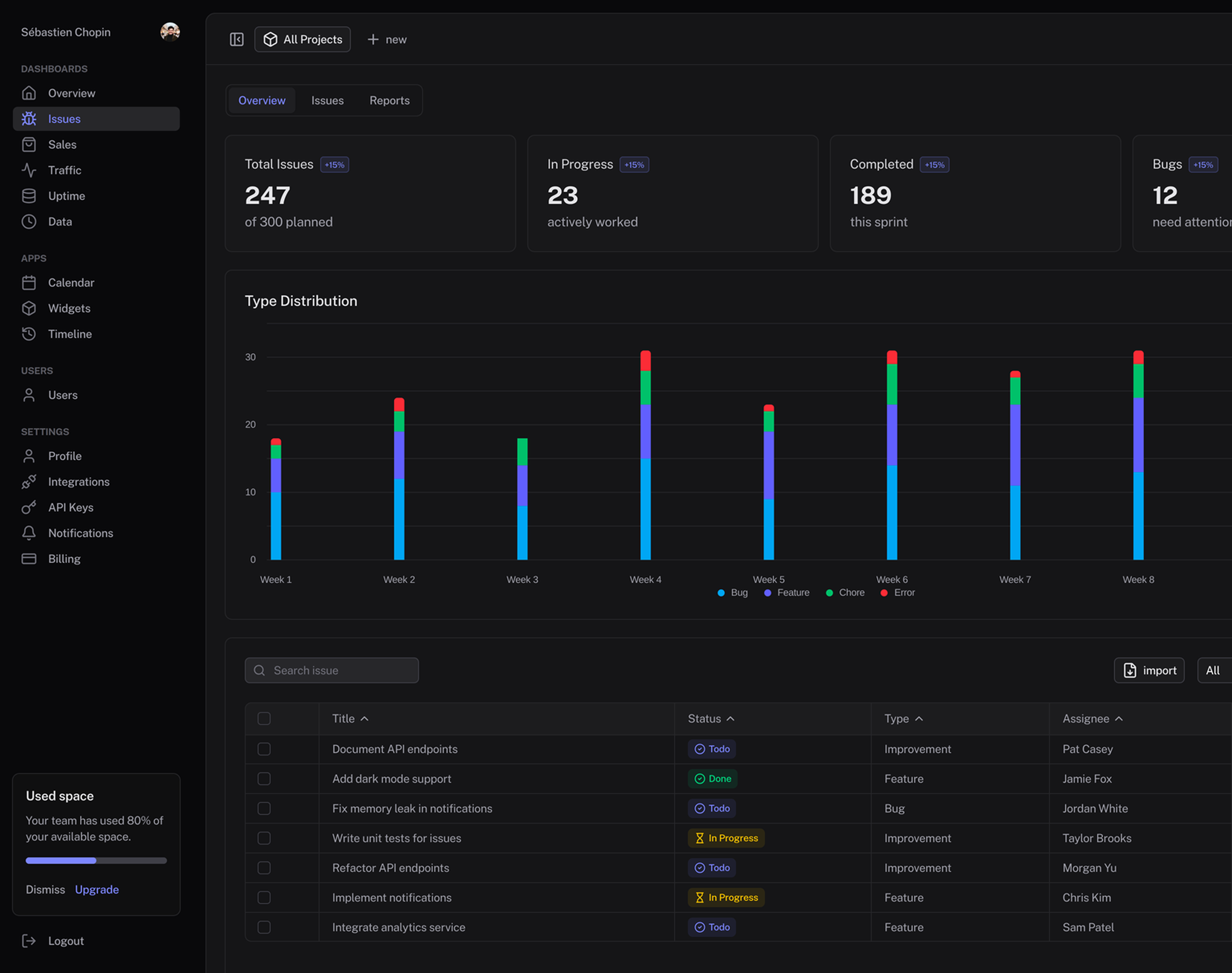1232x973 pixels.
Task: Open the Issues section via the bug icon
Action: pyautogui.click(x=29, y=119)
